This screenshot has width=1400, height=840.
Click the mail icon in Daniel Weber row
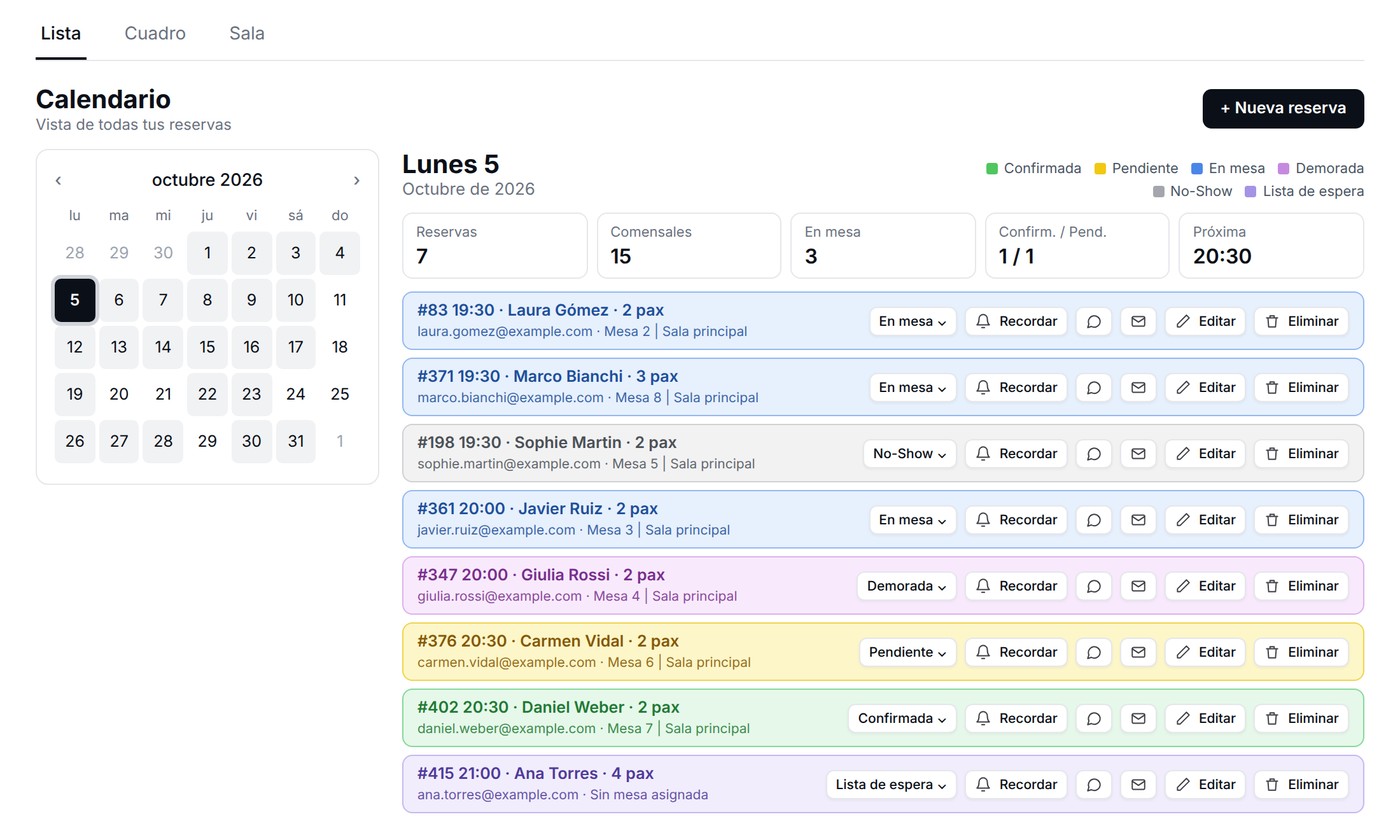coord(1138,718)
